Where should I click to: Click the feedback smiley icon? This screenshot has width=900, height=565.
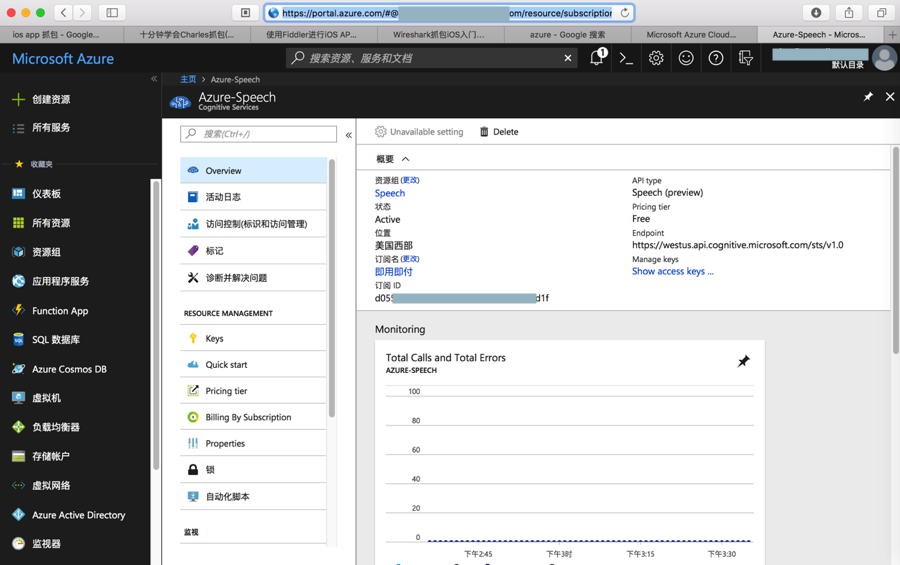[x=686, y=59]
